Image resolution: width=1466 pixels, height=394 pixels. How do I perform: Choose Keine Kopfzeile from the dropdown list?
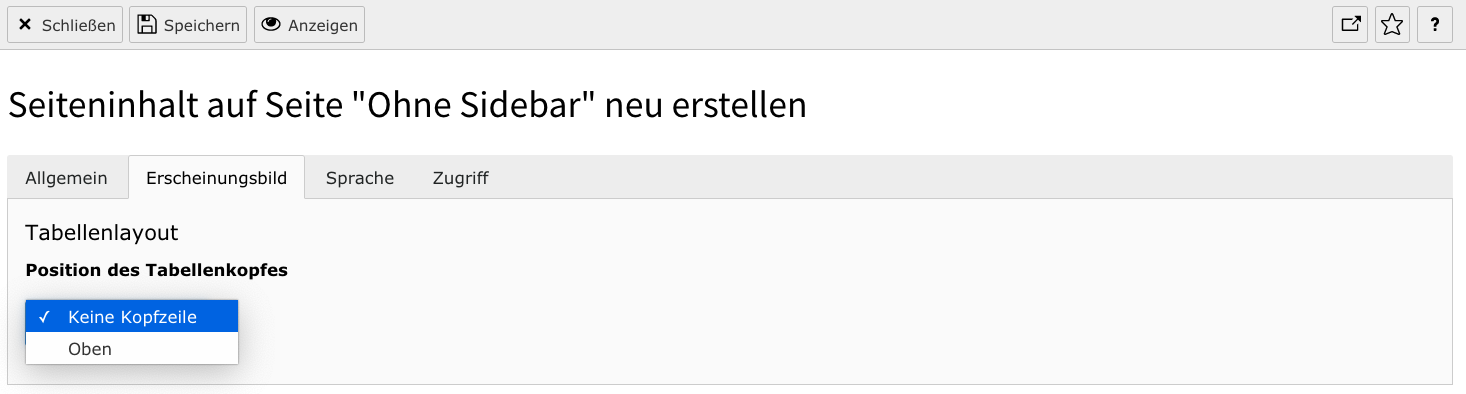point(132,317)
